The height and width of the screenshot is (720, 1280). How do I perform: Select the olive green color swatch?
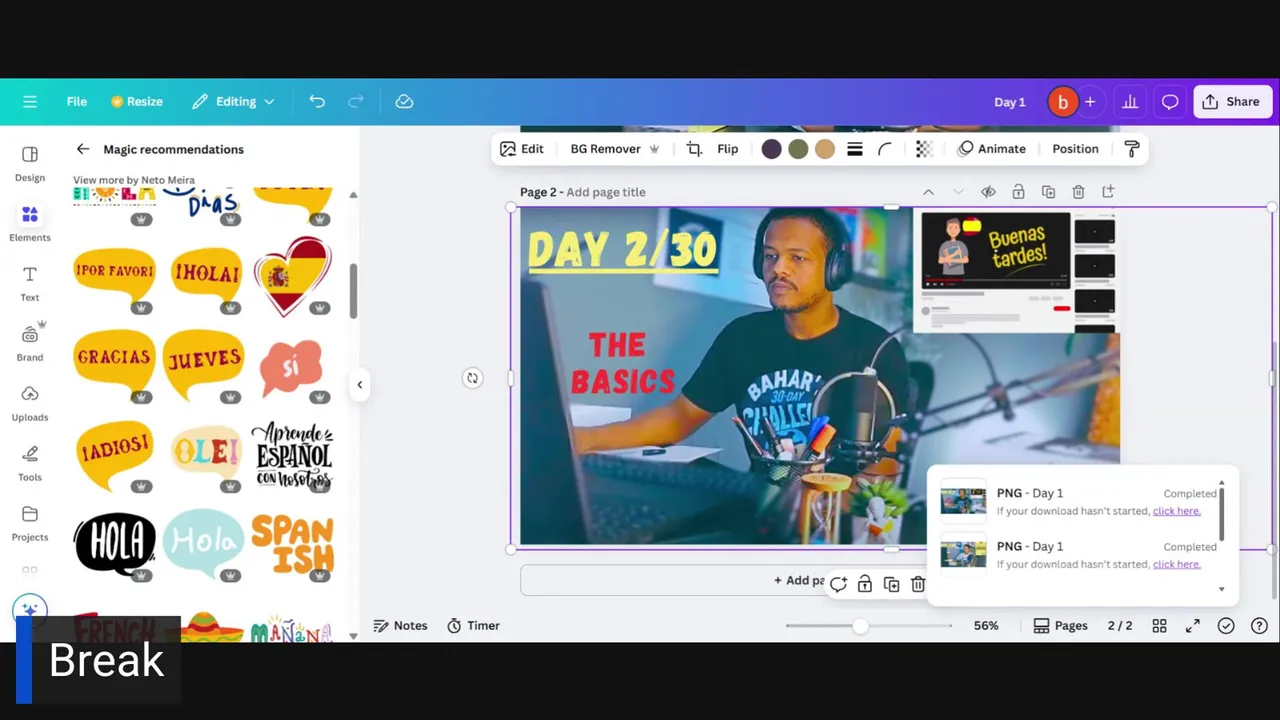click(x=798, y=149)
